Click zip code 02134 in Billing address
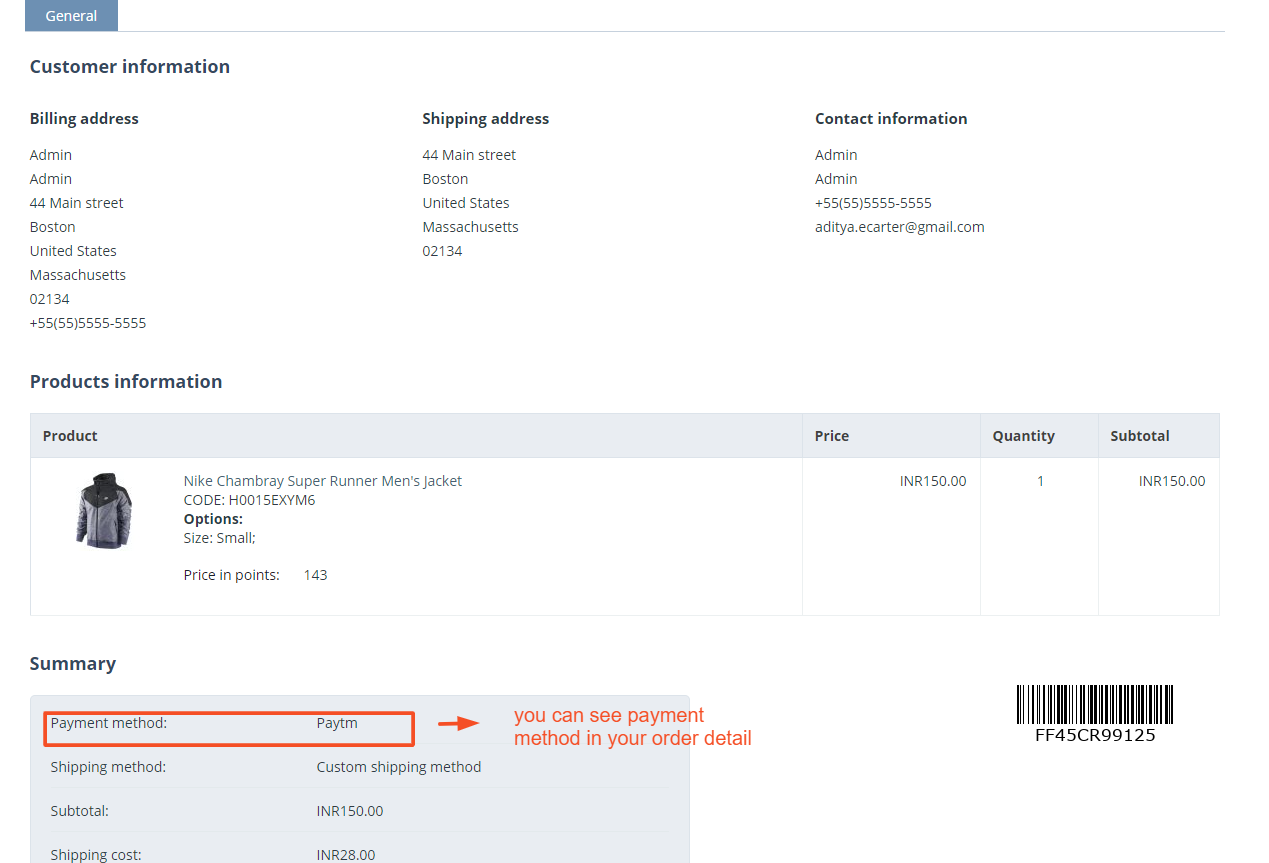1269x863 pixels. (50, 299)
